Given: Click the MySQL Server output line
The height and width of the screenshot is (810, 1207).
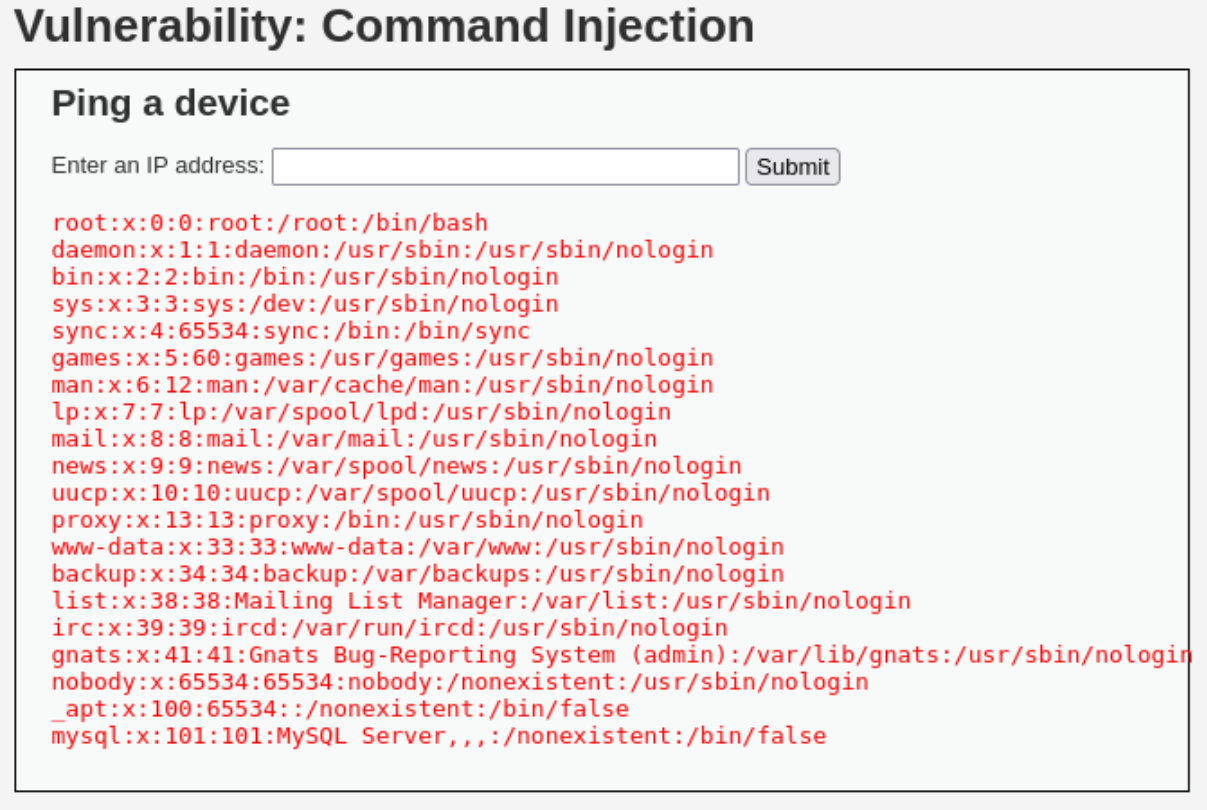Looking at the screenshot, I should [439, 736].
